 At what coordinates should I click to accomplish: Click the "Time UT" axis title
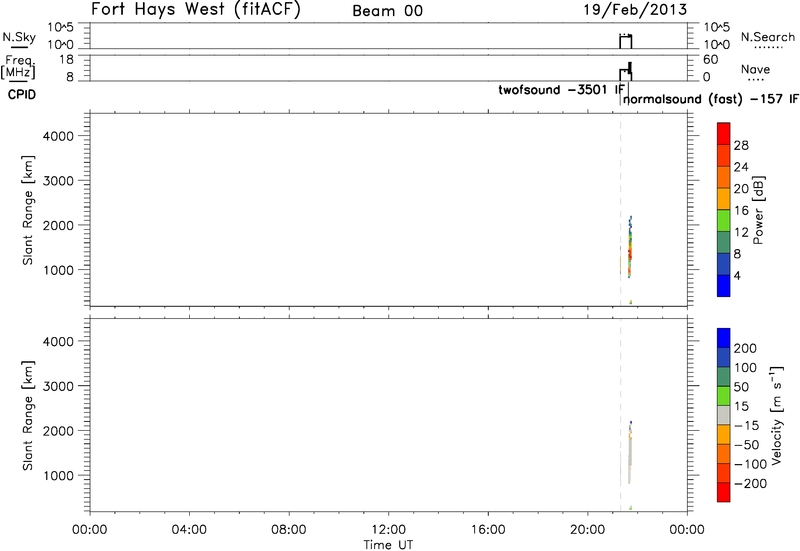click(x=388, y=544)
